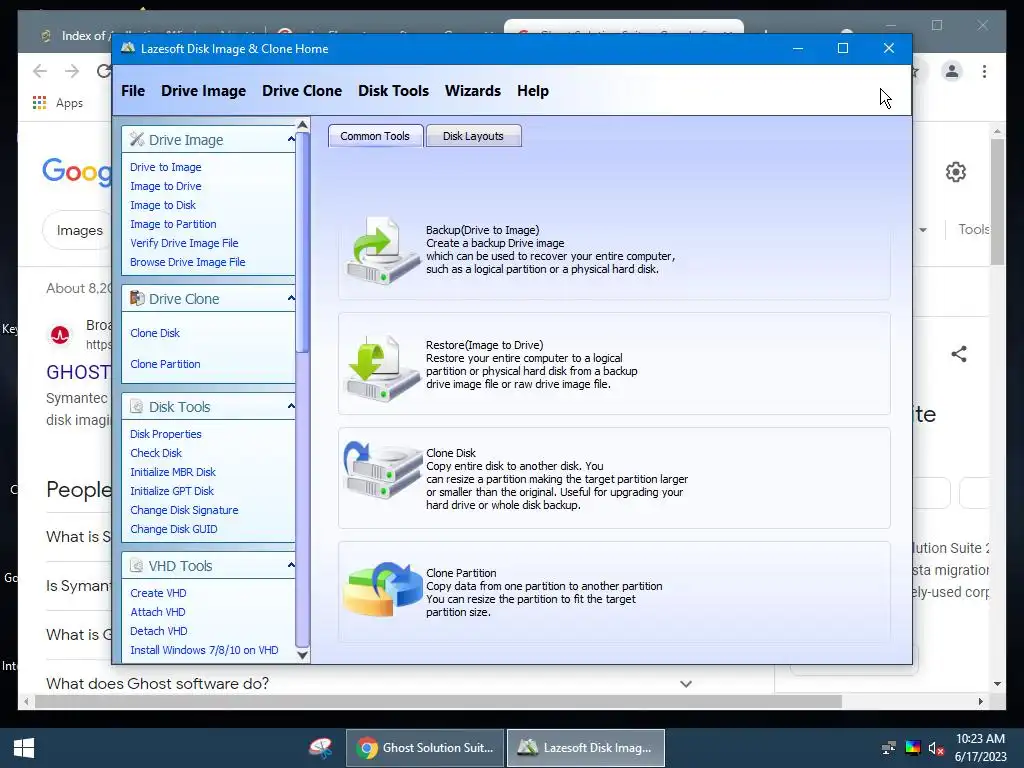The image size is (1024, 768).
Task: Click the Images filter chip in Chrome
Action: 79,230
